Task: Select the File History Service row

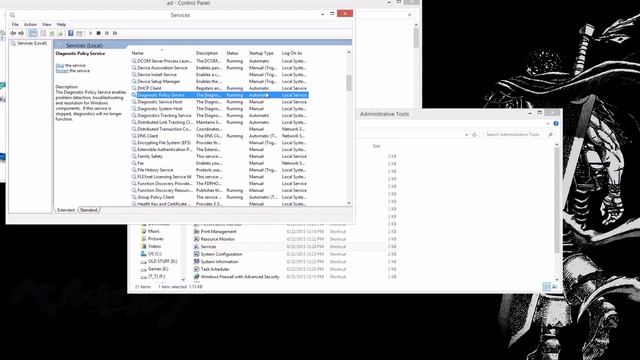Action: [220, 170]
